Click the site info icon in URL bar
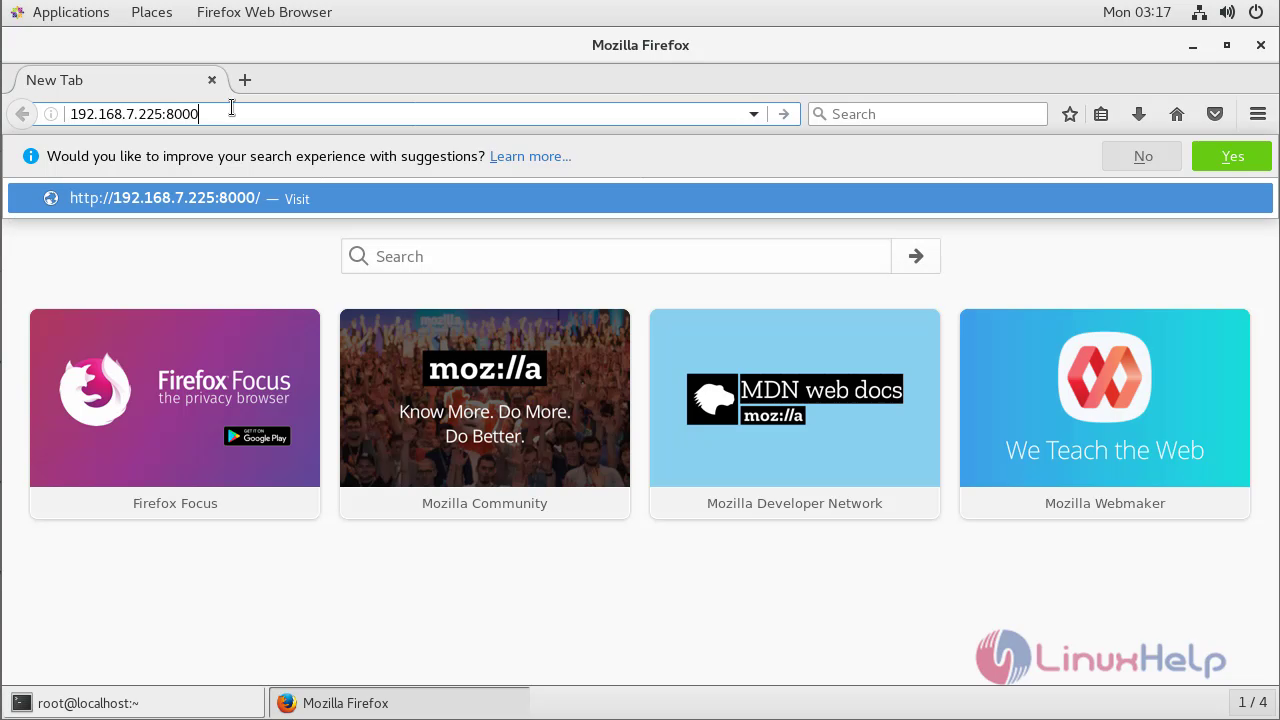Screen dimensions: 1280x720 coord(51,114)
